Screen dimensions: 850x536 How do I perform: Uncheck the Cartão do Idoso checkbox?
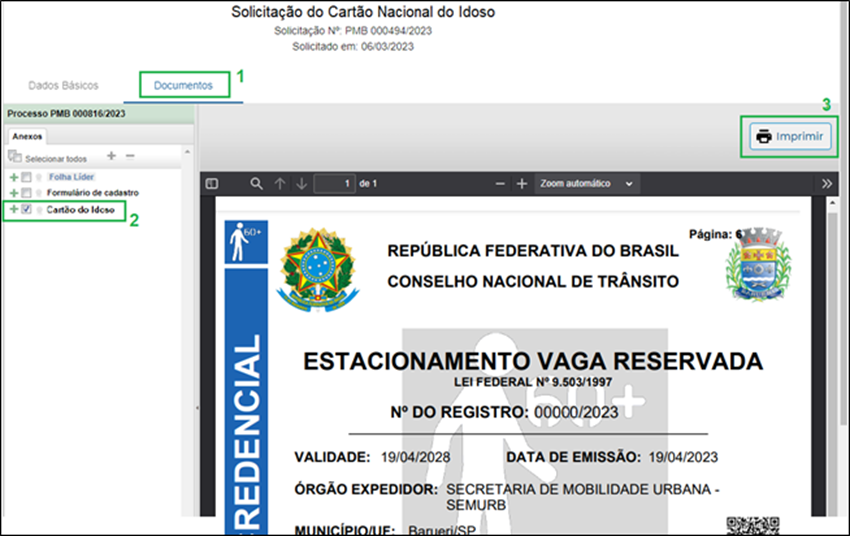click(x=26, y=209)
